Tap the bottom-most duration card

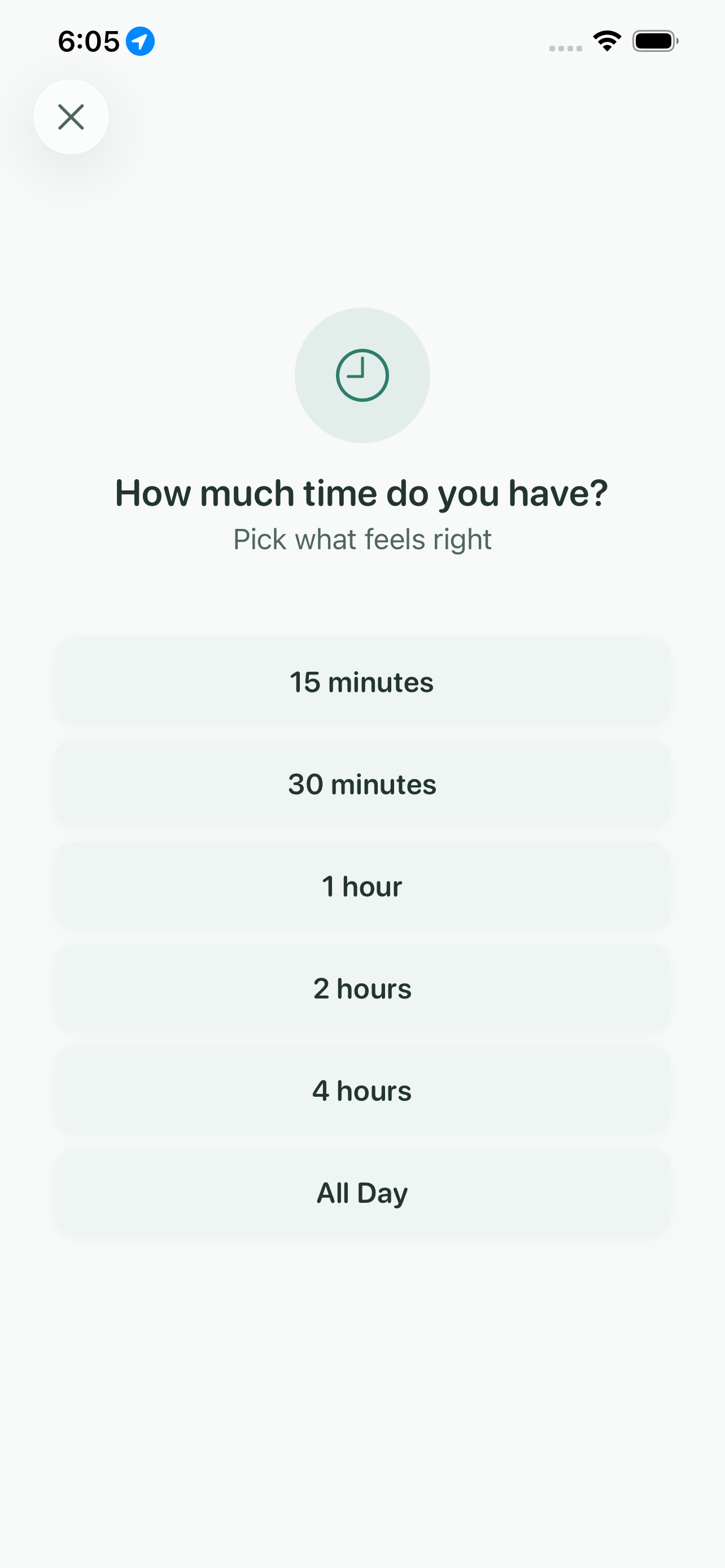click(363, 1193)
